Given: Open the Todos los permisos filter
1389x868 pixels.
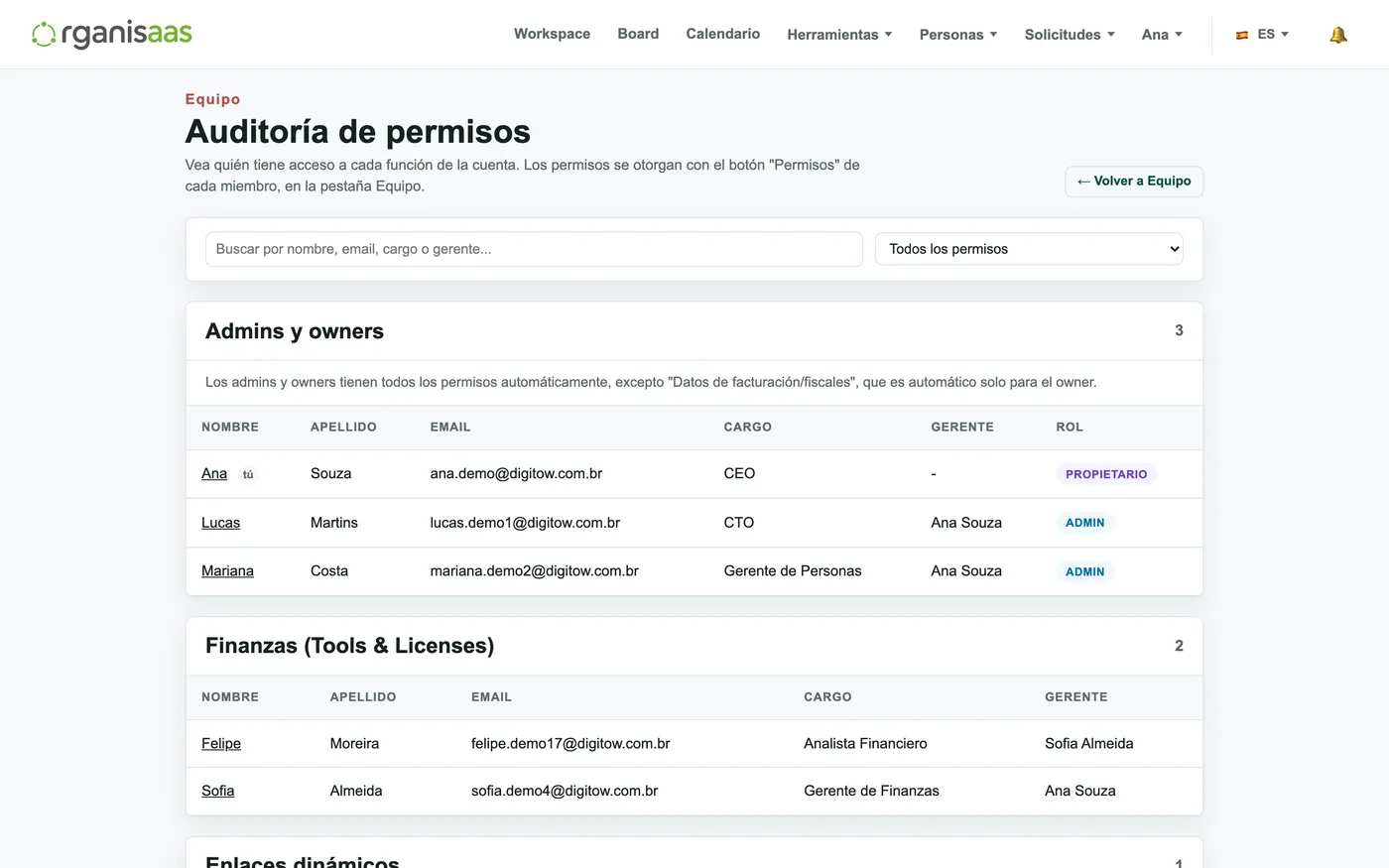Looking at the screenshot, I should pyautogui.click(x=1029, y=249).
